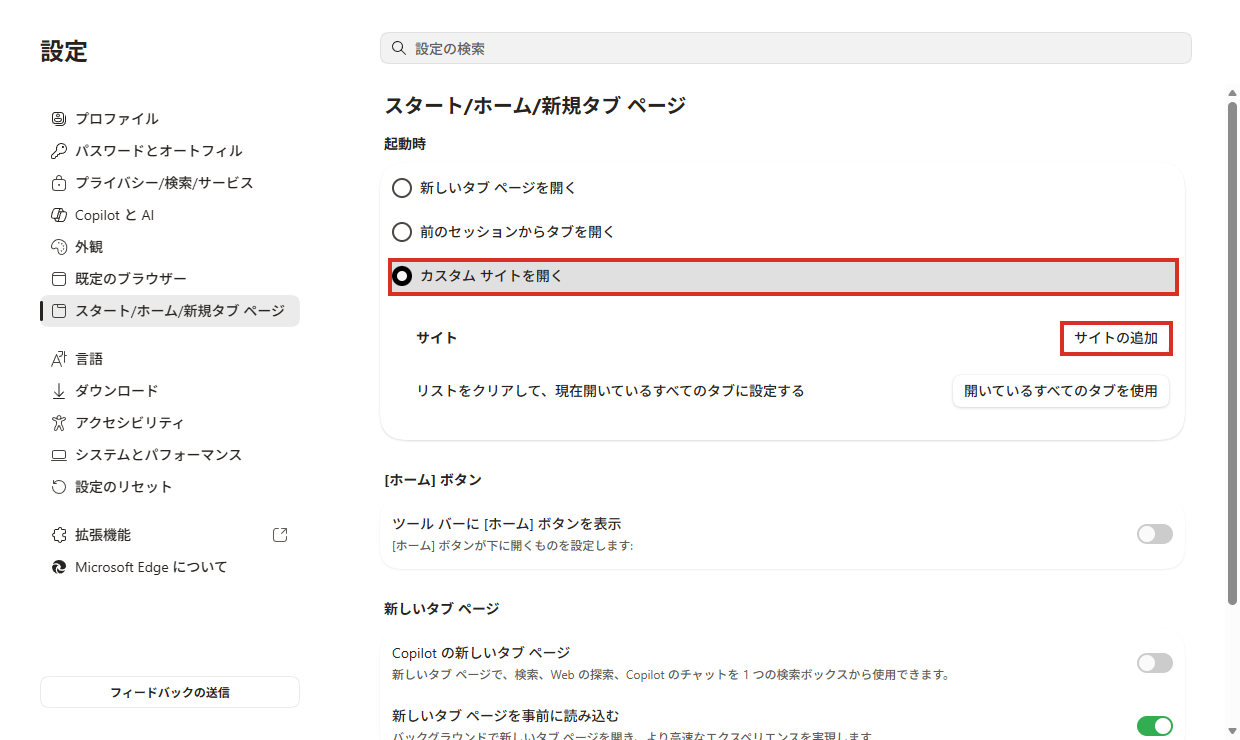Click the accessibility figure icon beside アクセシビリティ

58,423
